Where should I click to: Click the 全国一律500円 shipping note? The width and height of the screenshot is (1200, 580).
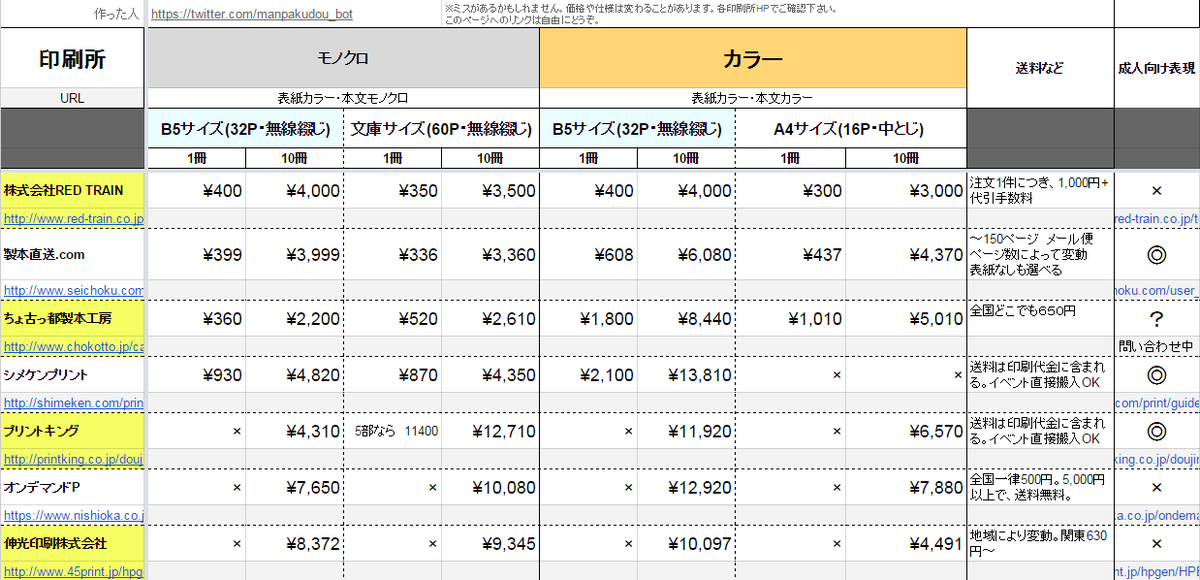[x=1040, y=487]
